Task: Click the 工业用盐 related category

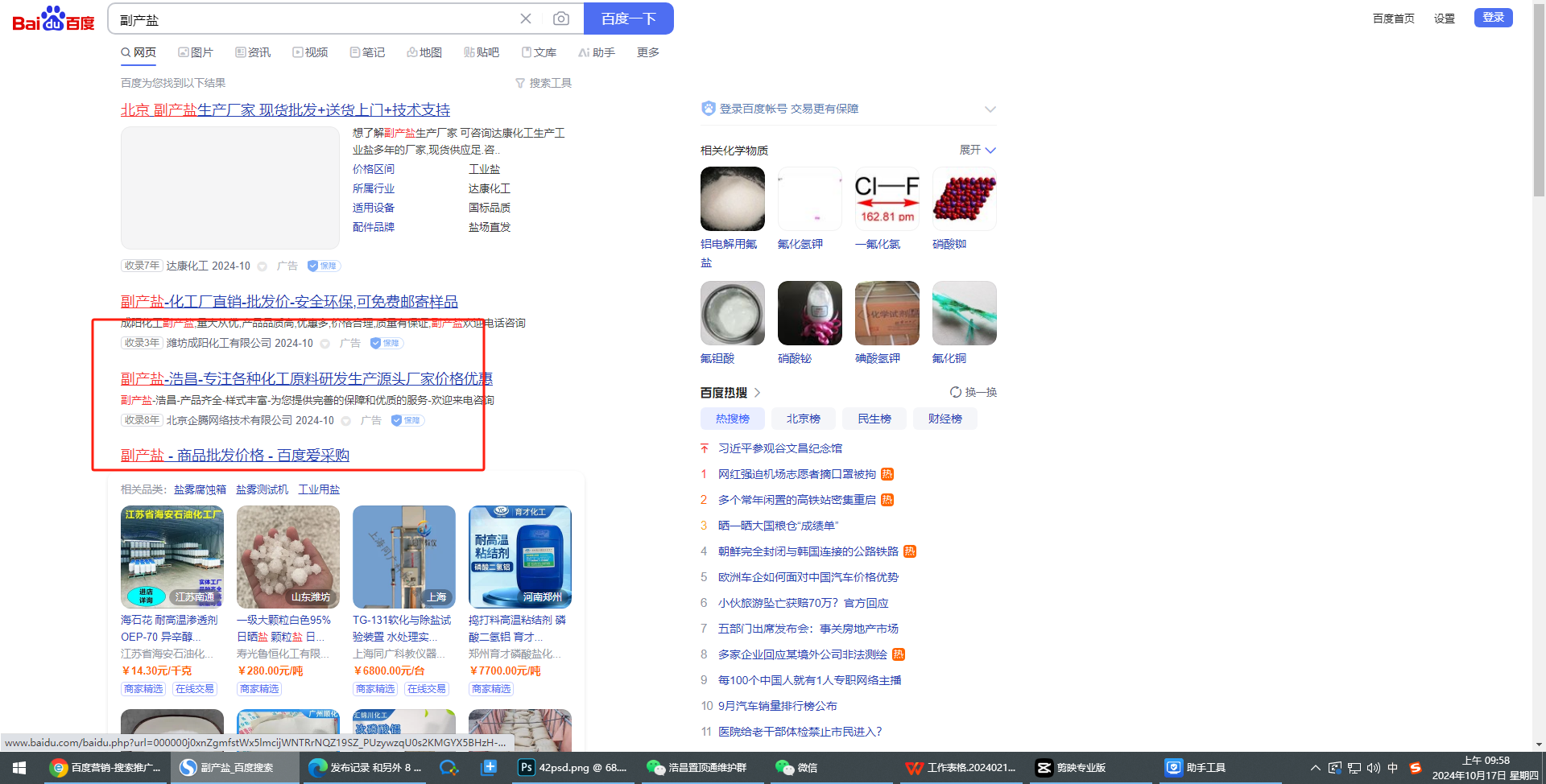Action: 319,489
